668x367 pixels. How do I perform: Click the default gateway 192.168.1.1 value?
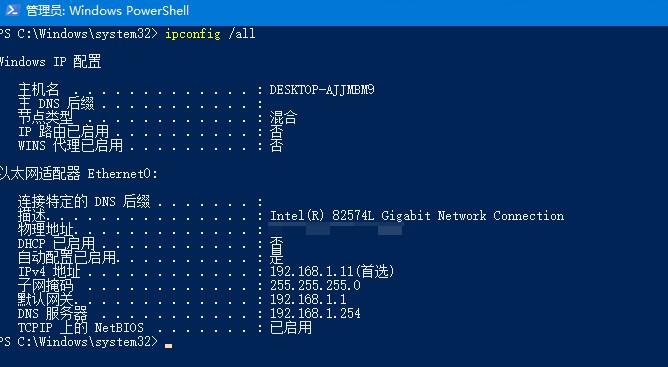click(308, 299)
